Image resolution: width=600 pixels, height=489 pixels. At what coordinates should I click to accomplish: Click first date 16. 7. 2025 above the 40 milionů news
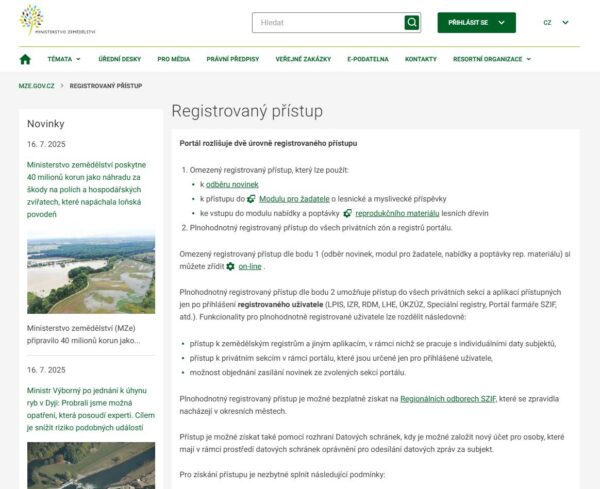(46, 144)
